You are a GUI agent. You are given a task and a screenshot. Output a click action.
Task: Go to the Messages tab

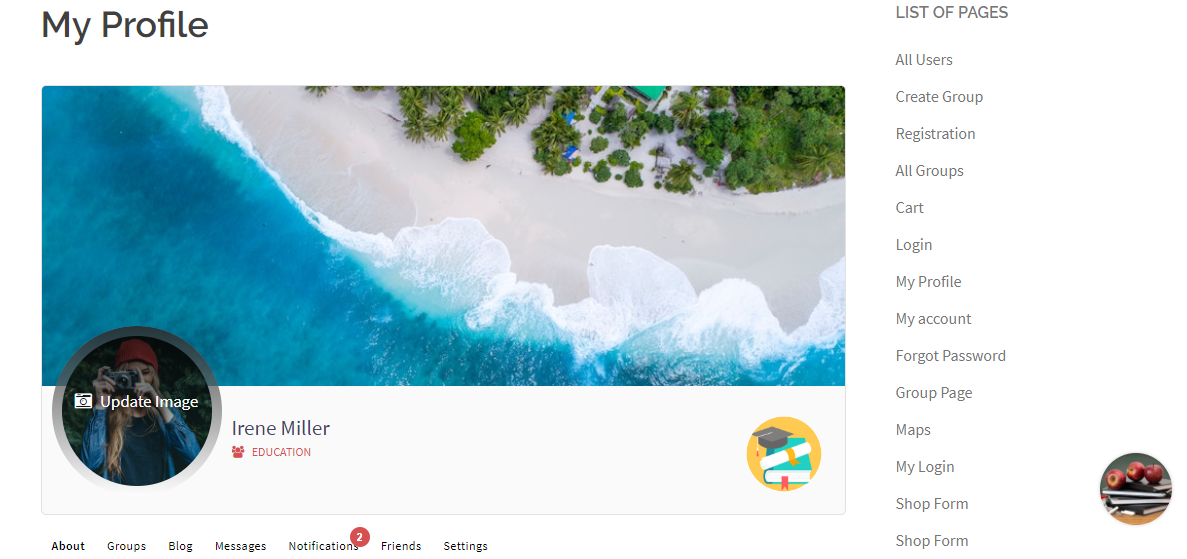241,546
